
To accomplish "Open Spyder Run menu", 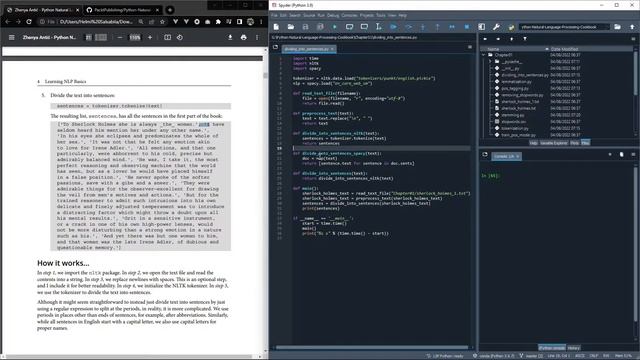I will coord(321,16).
